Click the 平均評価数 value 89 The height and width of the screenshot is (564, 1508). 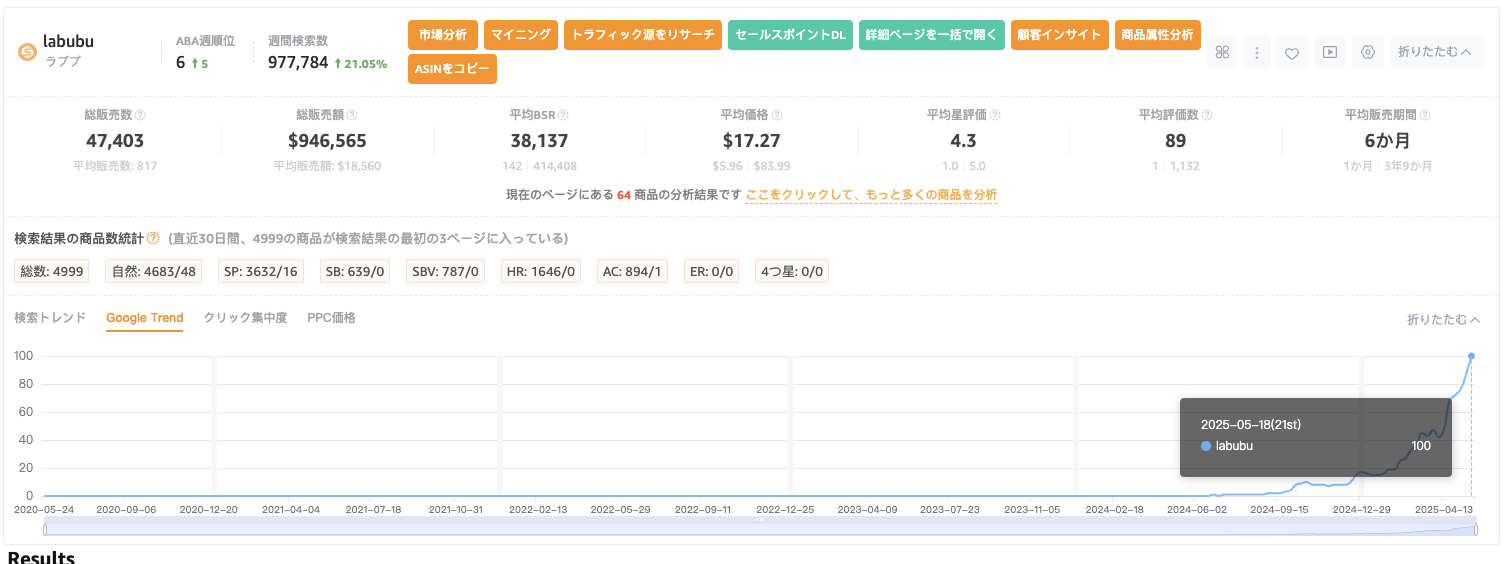1175,141
